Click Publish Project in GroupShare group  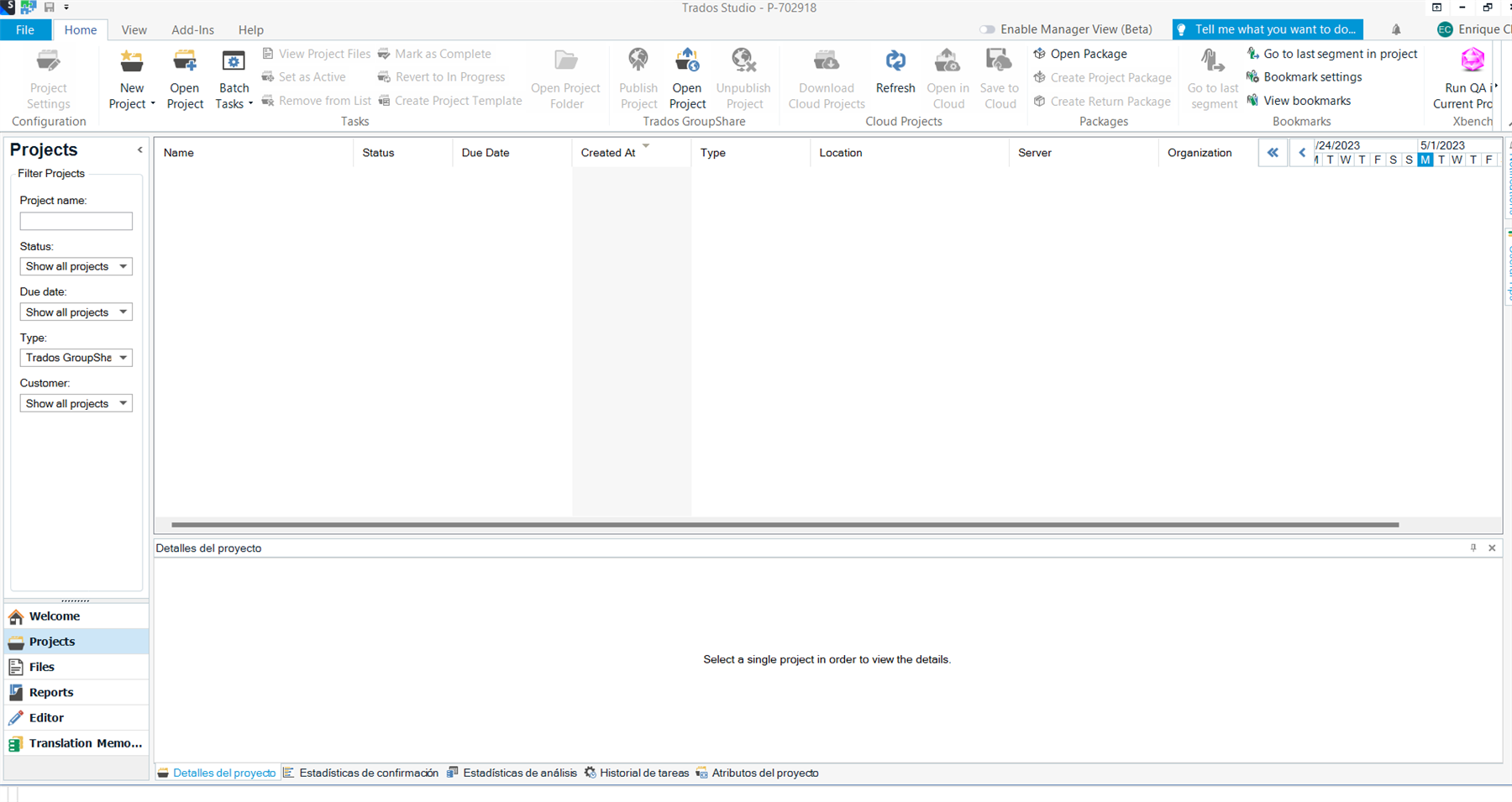pyautogui.click(x=638, y=80)
